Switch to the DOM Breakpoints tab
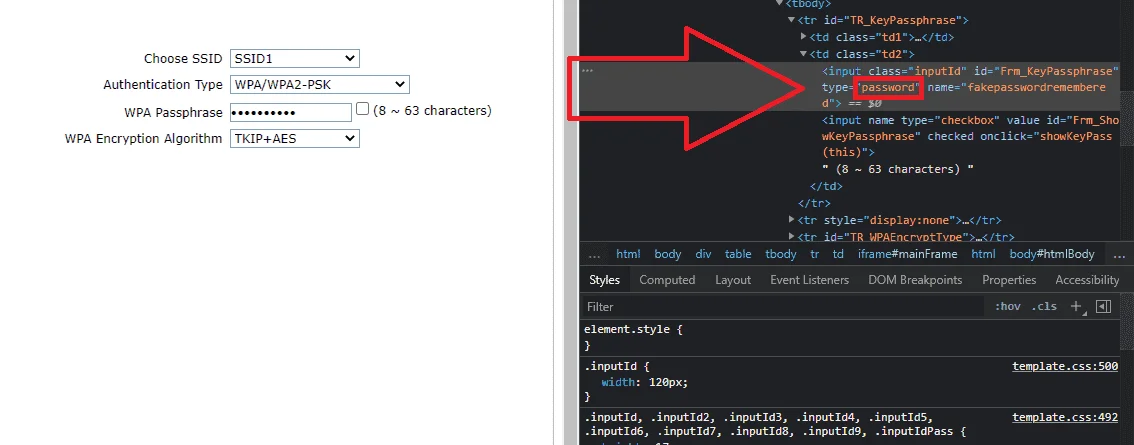This screenshot has height=445, width=1134. (915, 280)
